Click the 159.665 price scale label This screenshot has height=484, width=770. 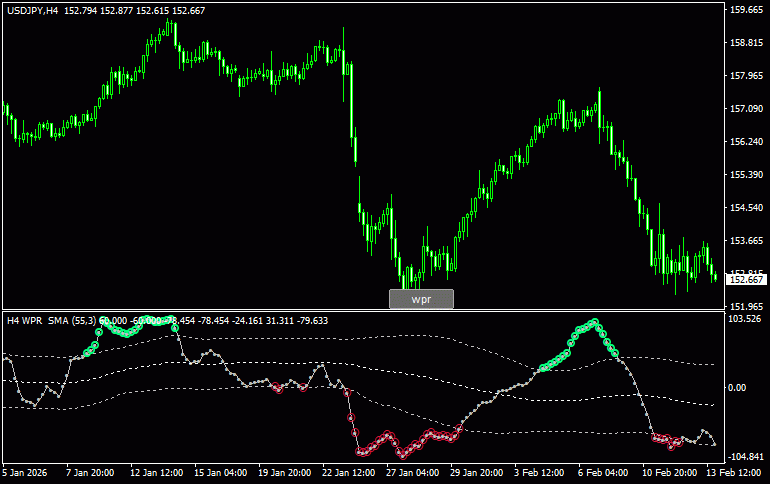(746, 10)
